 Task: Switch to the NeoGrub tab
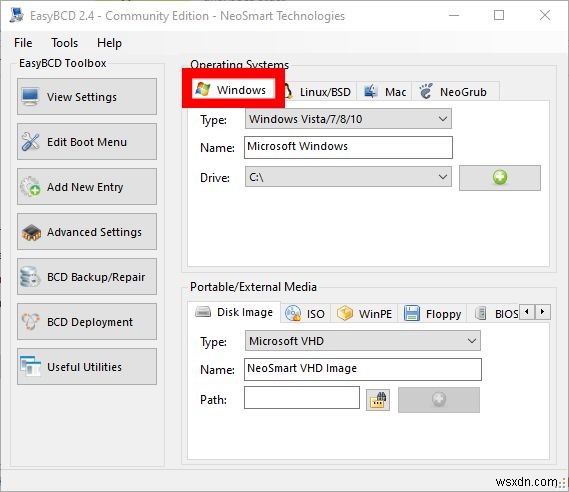pyautogui.click(x=455, y=92)
